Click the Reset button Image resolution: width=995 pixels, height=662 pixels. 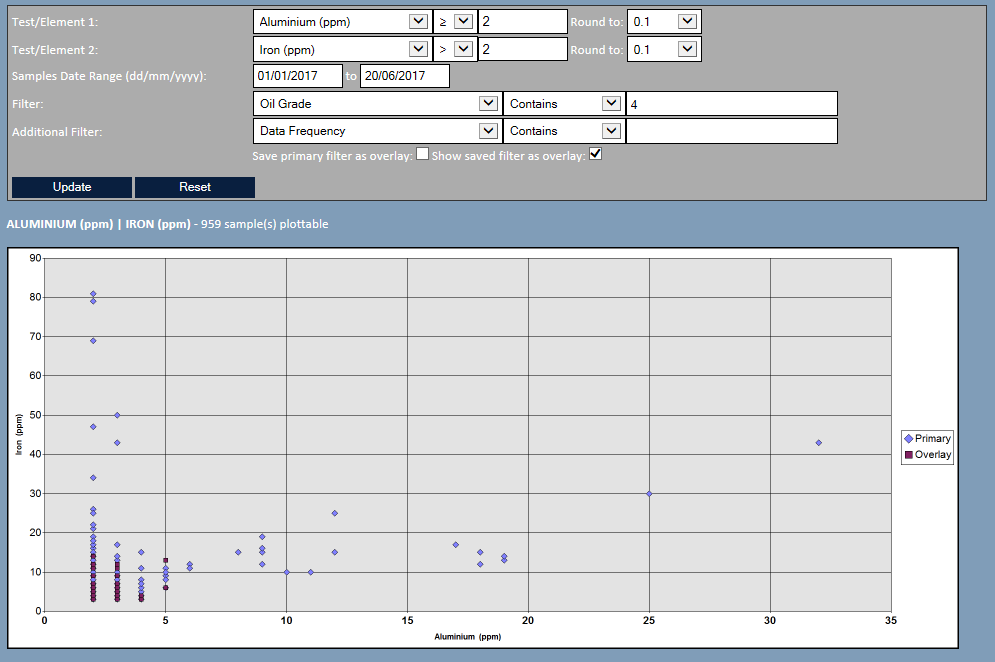(x=195, y=187)
